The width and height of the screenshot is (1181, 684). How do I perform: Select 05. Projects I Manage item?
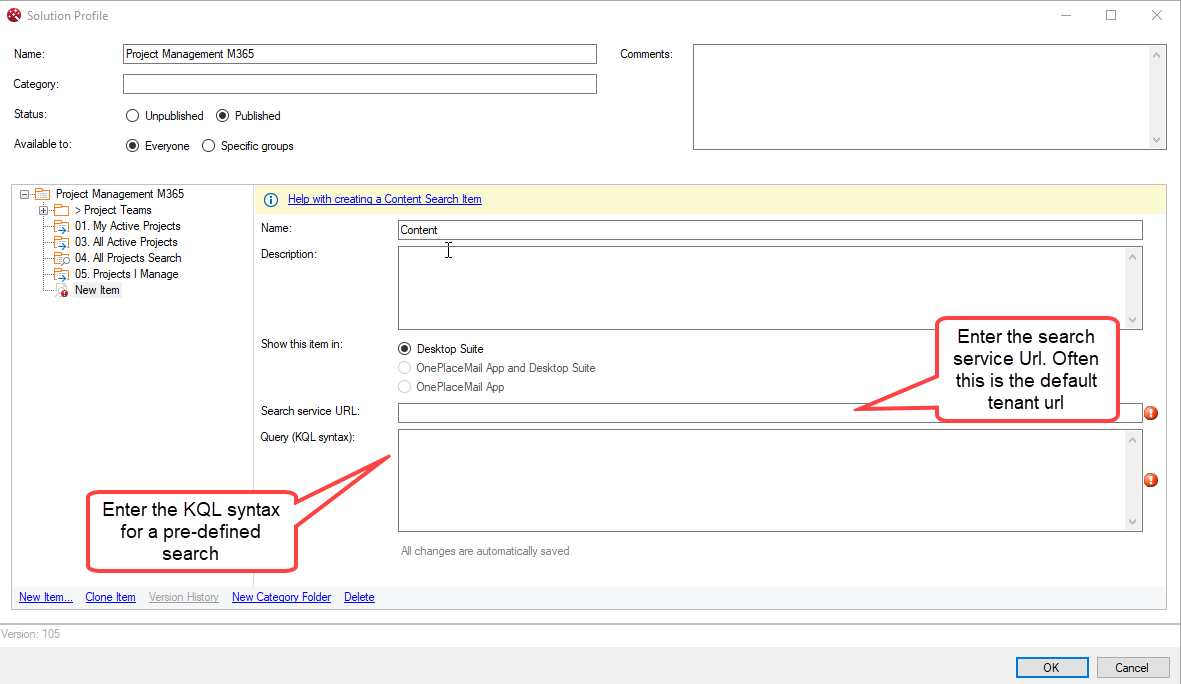point(126,274)
